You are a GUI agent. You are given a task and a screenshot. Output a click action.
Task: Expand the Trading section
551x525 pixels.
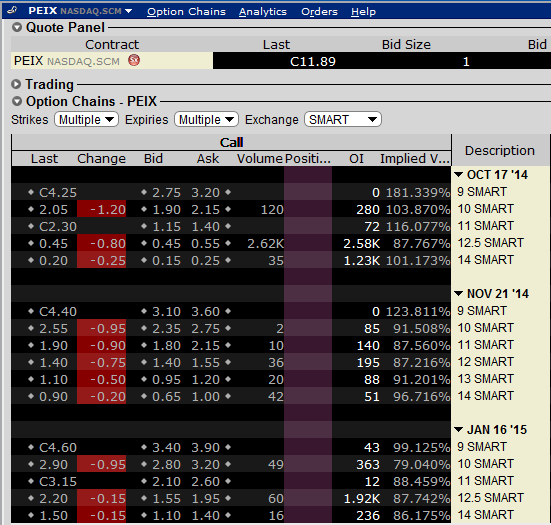16,84
